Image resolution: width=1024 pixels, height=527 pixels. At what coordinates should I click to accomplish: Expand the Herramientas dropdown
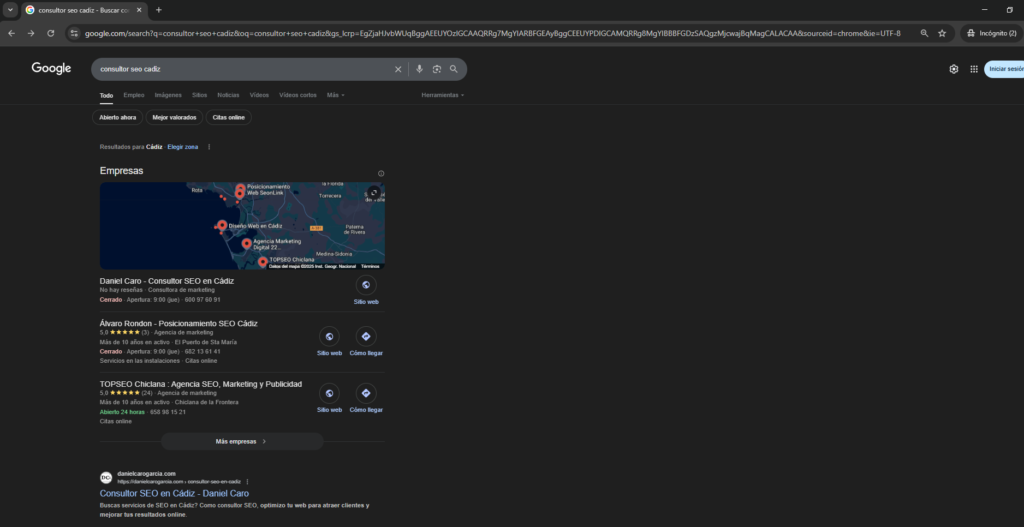(443, 95)
